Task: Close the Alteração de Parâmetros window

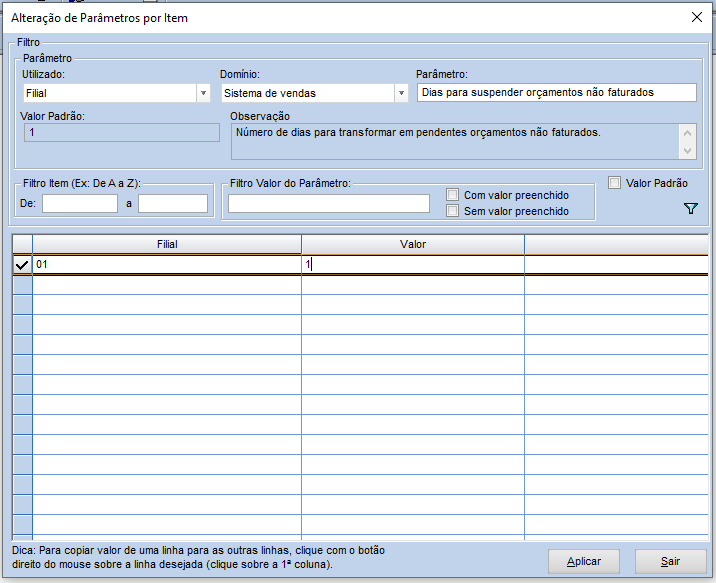Action: [697, 17]
